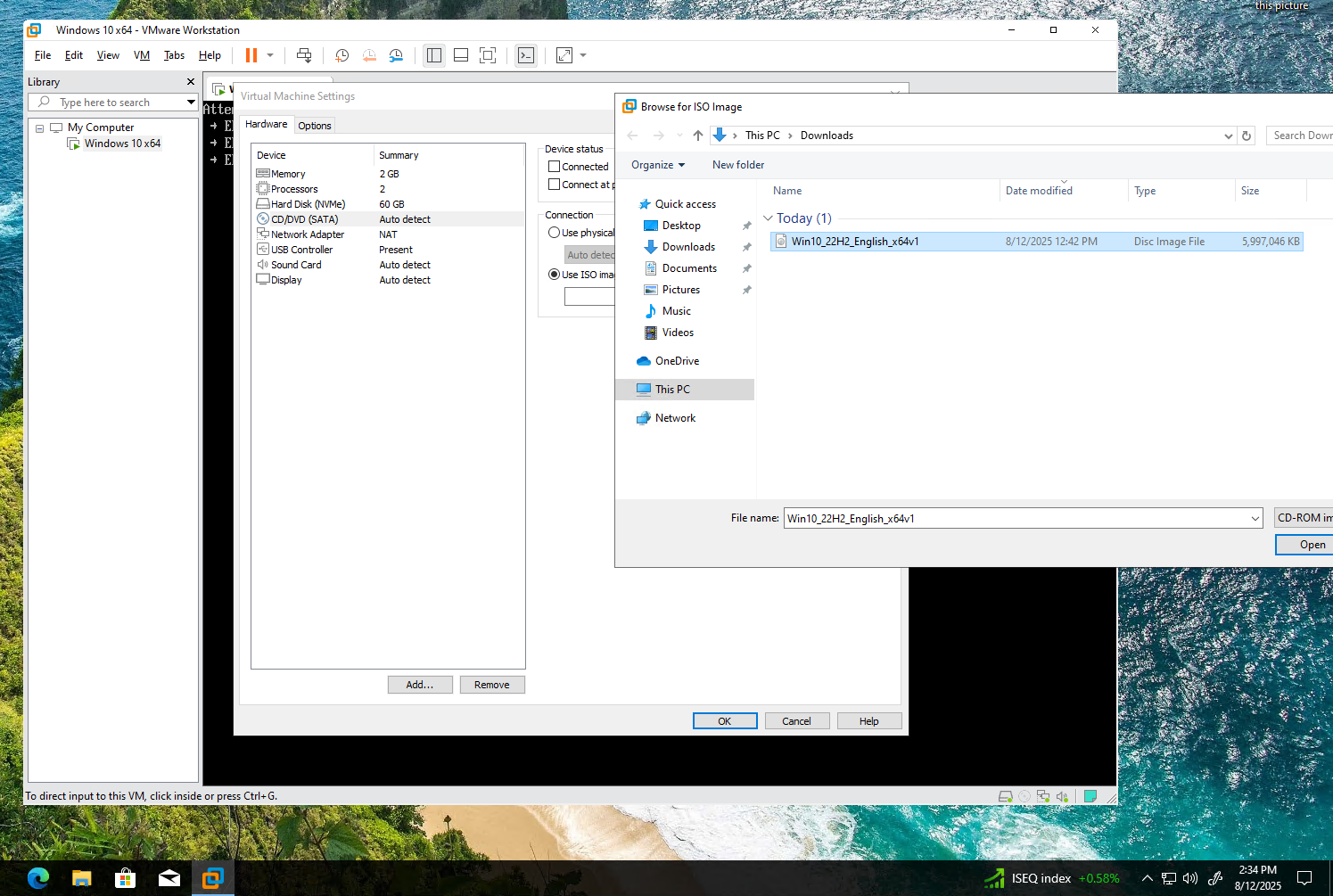Click VMware Workstation taskbar icon
This screenshot has height=896, width=1333.
(x=212, y=878)
